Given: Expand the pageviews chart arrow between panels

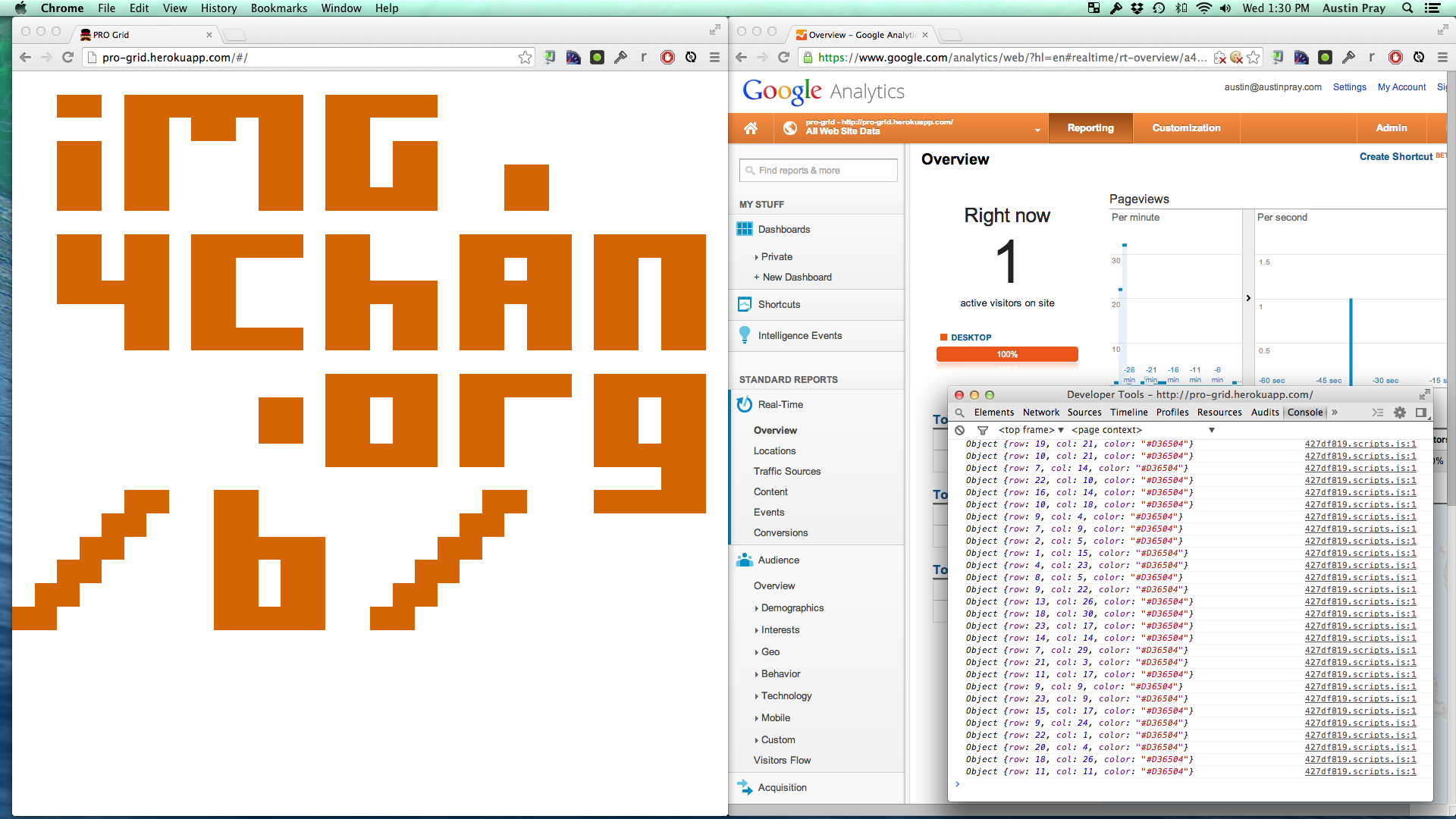Looking at the screenshot, I should click(x=1248, y=298).
